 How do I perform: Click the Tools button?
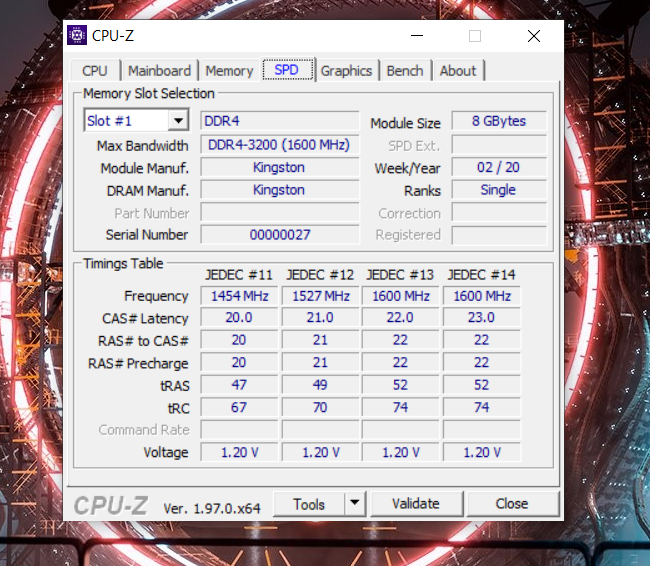coord(309,504)
